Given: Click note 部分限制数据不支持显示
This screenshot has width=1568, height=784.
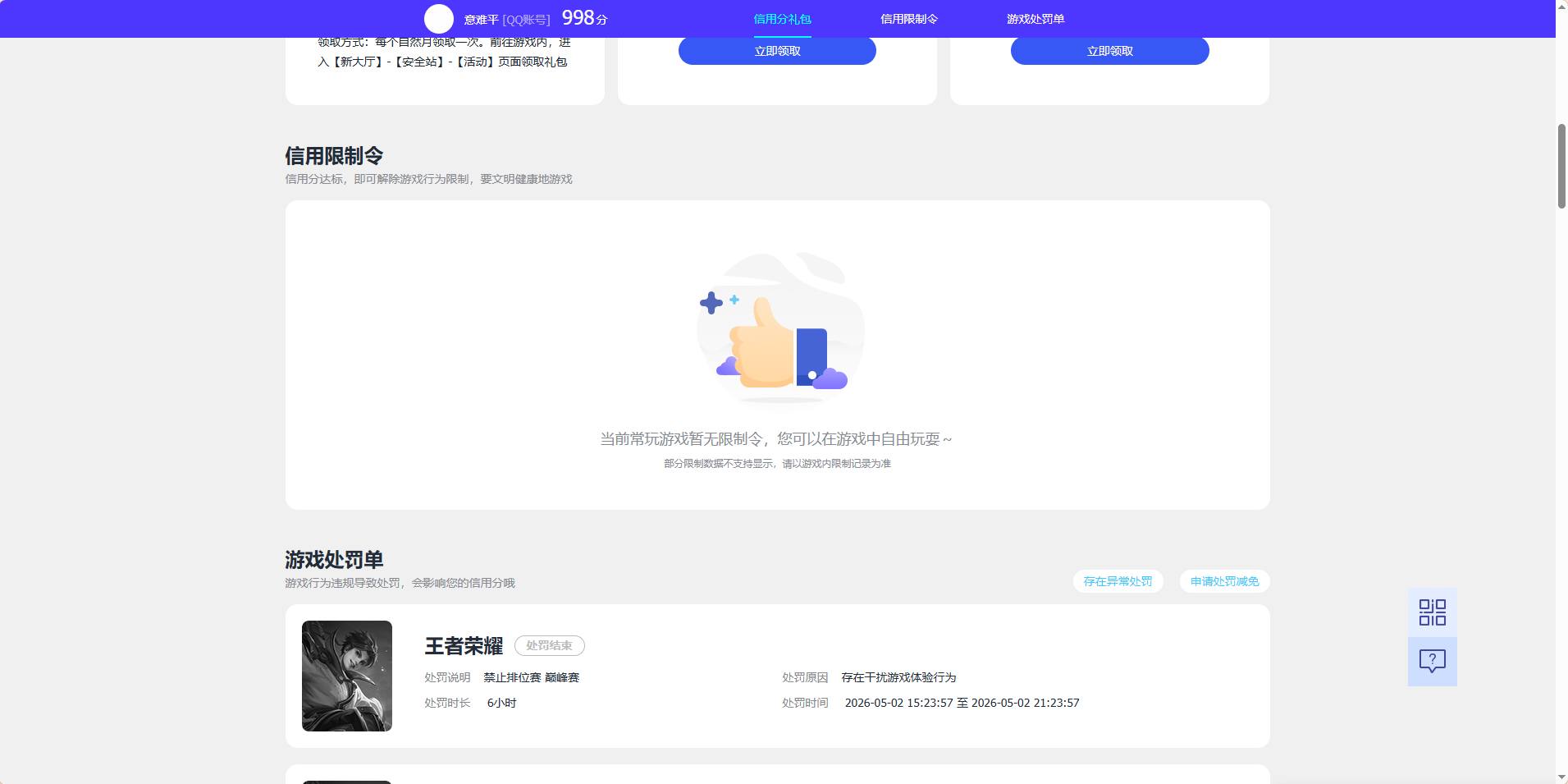Looking at the screenshot, I should coord(777,464).
